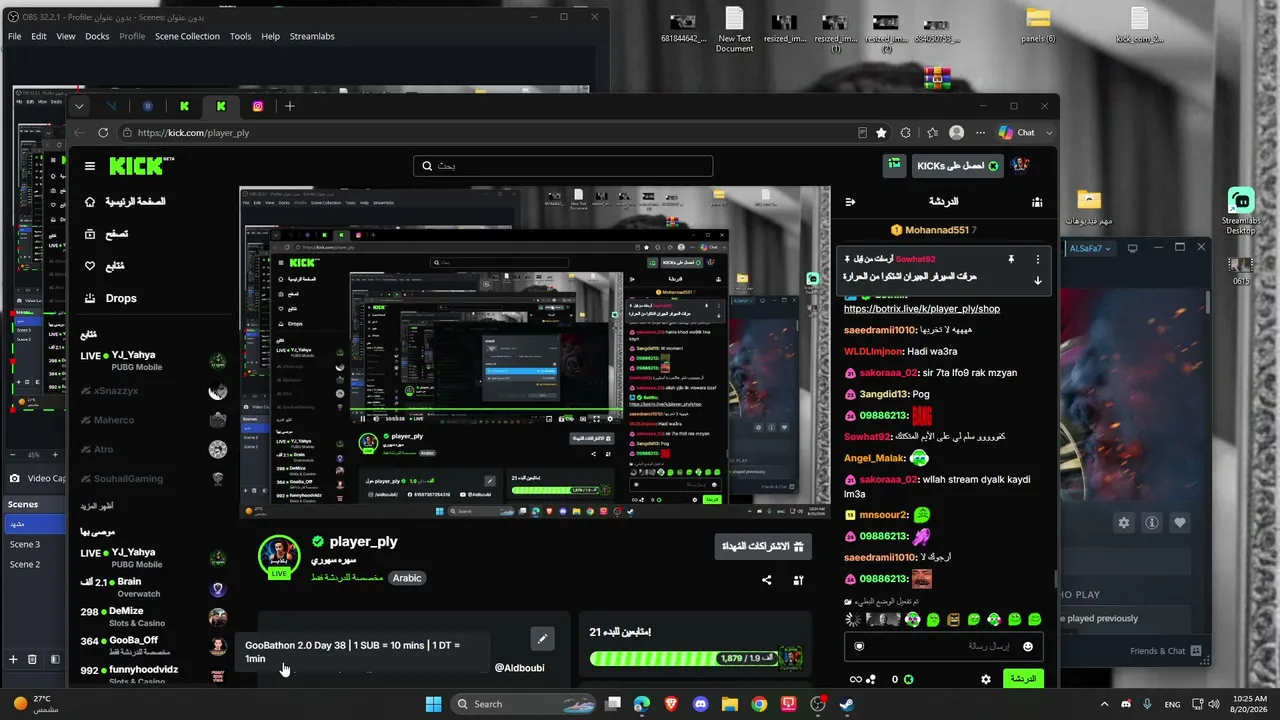This screenshot has width=1280, height=720.
Task: Launch Discord from the taskbar
Action: tap(700, 704)
